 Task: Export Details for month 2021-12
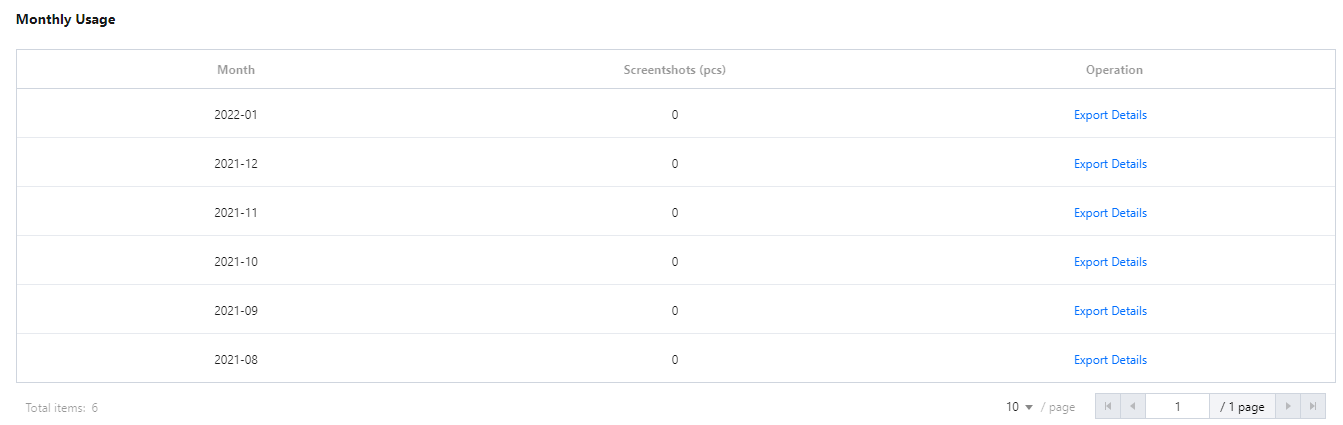1110,164
